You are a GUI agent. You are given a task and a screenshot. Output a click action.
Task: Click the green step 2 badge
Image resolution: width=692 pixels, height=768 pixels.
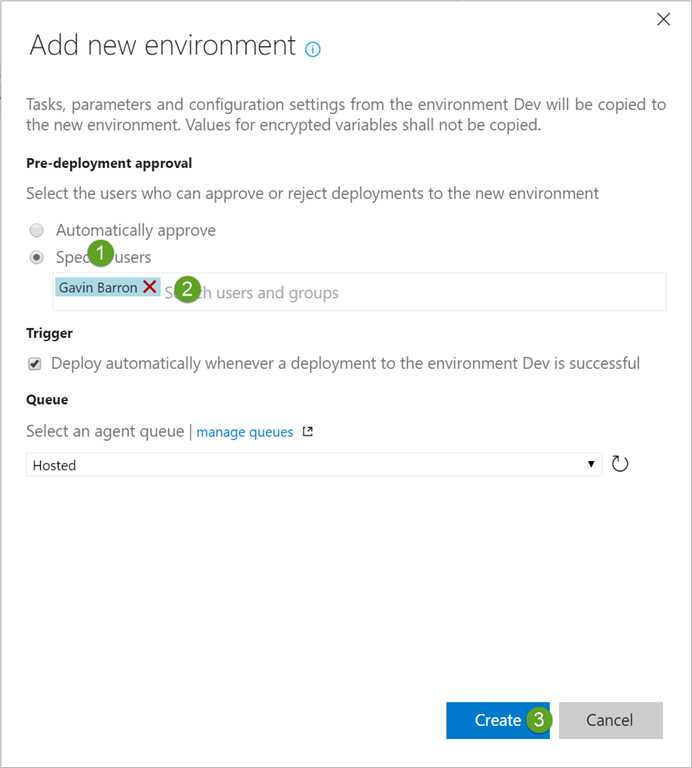pyautogui.click(x=187, y=290)
